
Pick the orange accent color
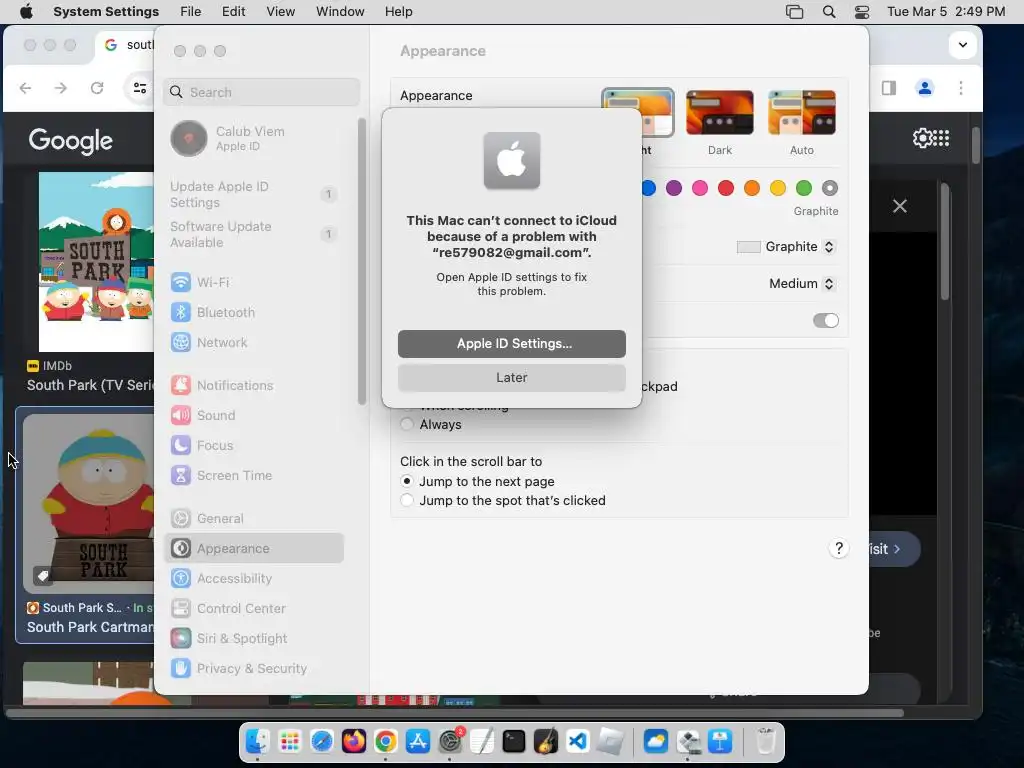752,188
